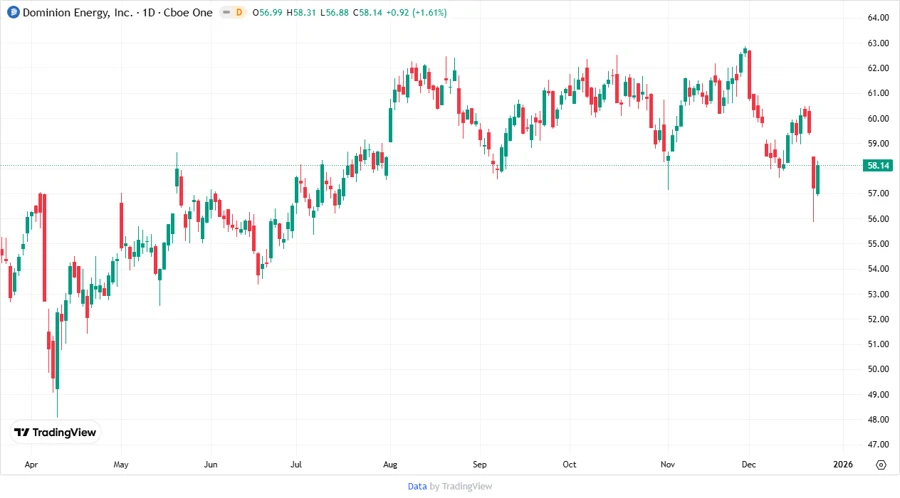Follow the Data link below the chart
This screenshot has height=498, width=900.
[x=417, y=486]
